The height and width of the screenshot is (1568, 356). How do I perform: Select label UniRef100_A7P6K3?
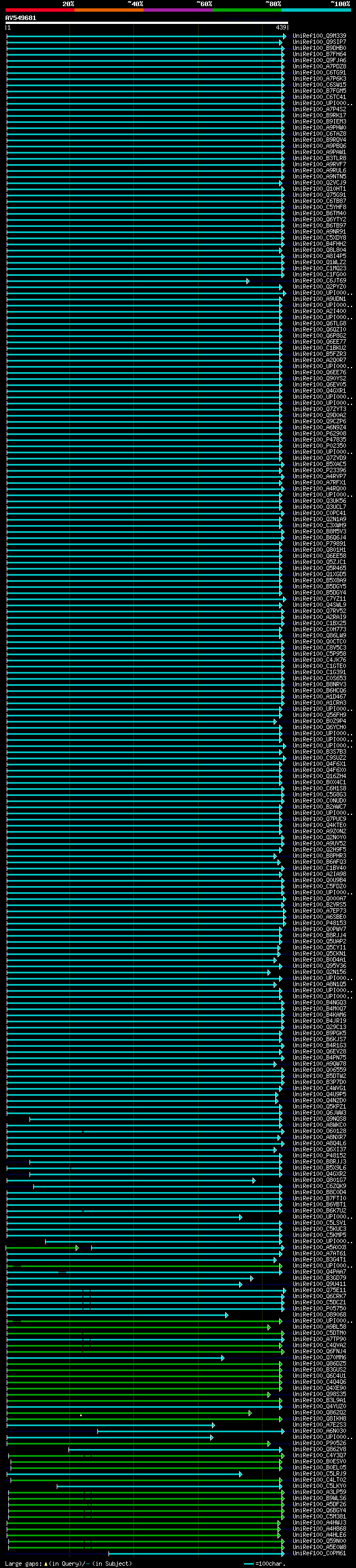[x=319, y=78]
